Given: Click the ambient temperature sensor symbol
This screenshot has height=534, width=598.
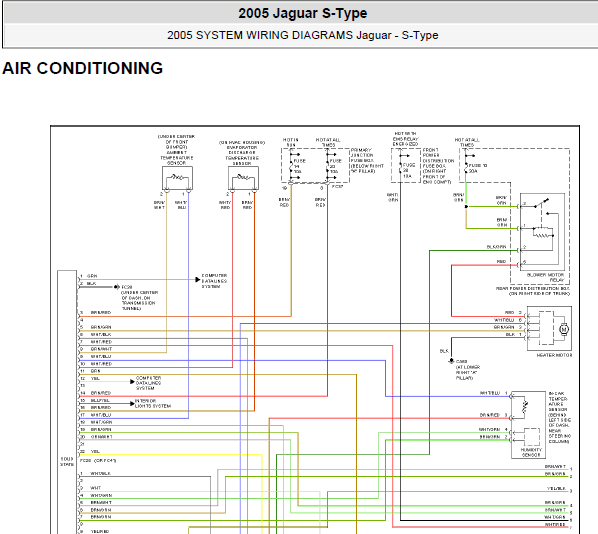Looking at the screenshot, I should [177, 178].
